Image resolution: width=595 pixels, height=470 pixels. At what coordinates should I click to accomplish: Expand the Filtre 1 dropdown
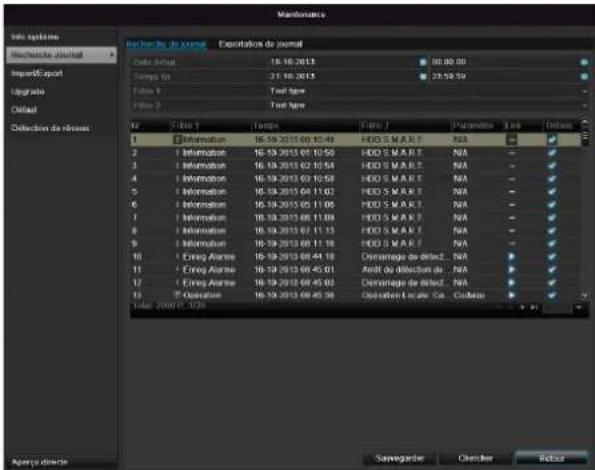pos(584,91)
